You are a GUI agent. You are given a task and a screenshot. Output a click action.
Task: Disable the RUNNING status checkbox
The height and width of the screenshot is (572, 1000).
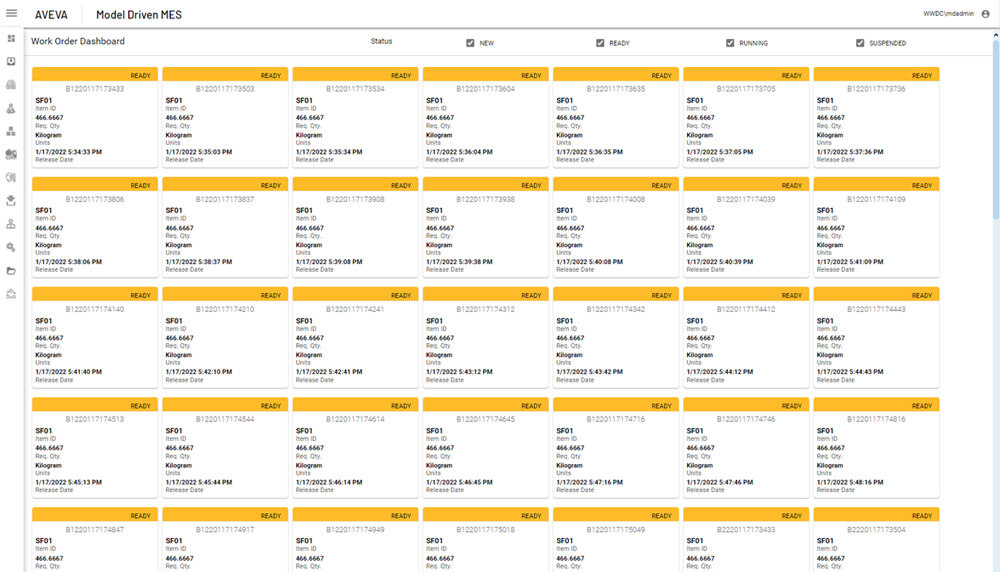tap(730, 43)
